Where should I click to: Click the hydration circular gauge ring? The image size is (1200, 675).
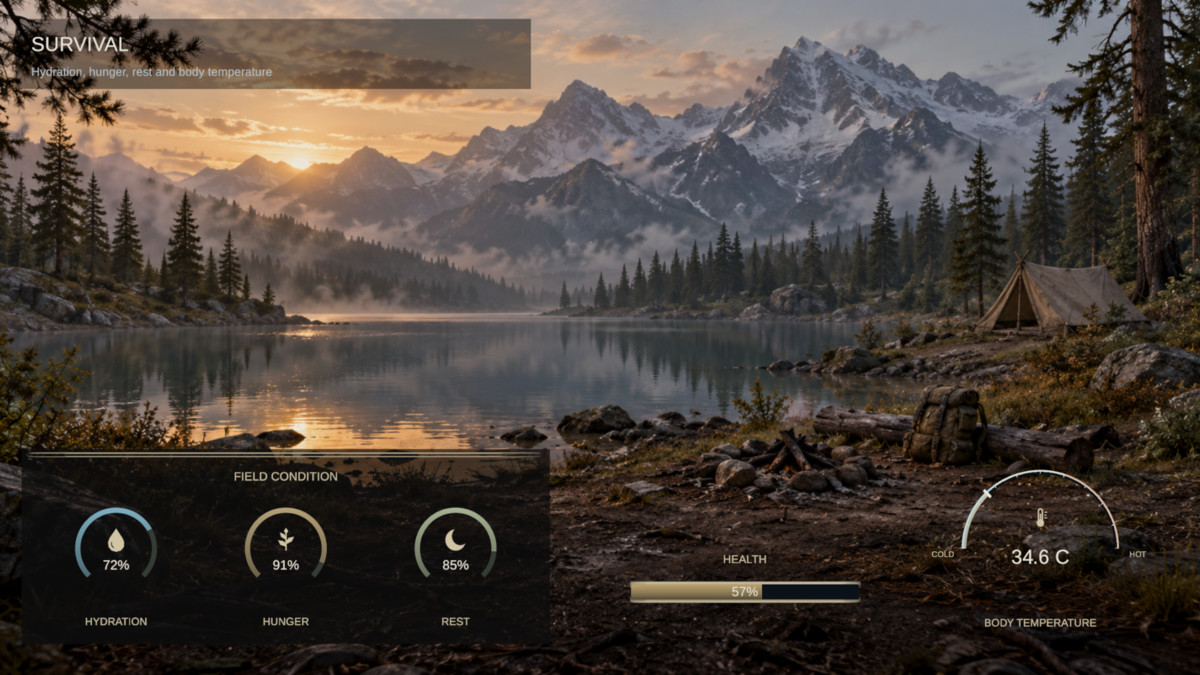[x=116, y=543]
